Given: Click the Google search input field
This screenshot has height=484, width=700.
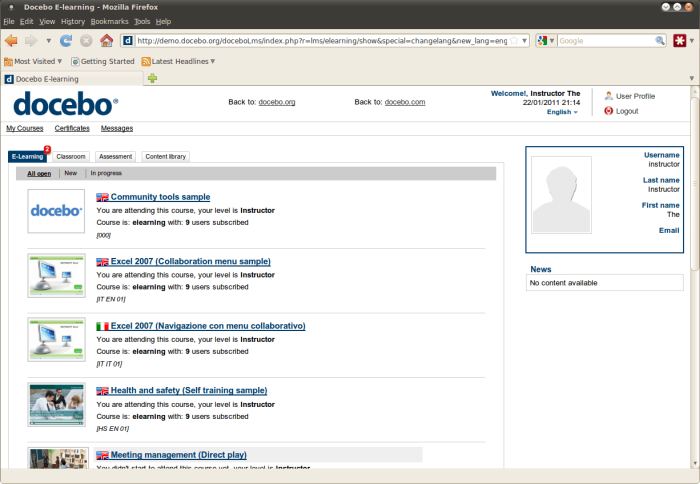Looking at the screenshot, I should (606, 41).
